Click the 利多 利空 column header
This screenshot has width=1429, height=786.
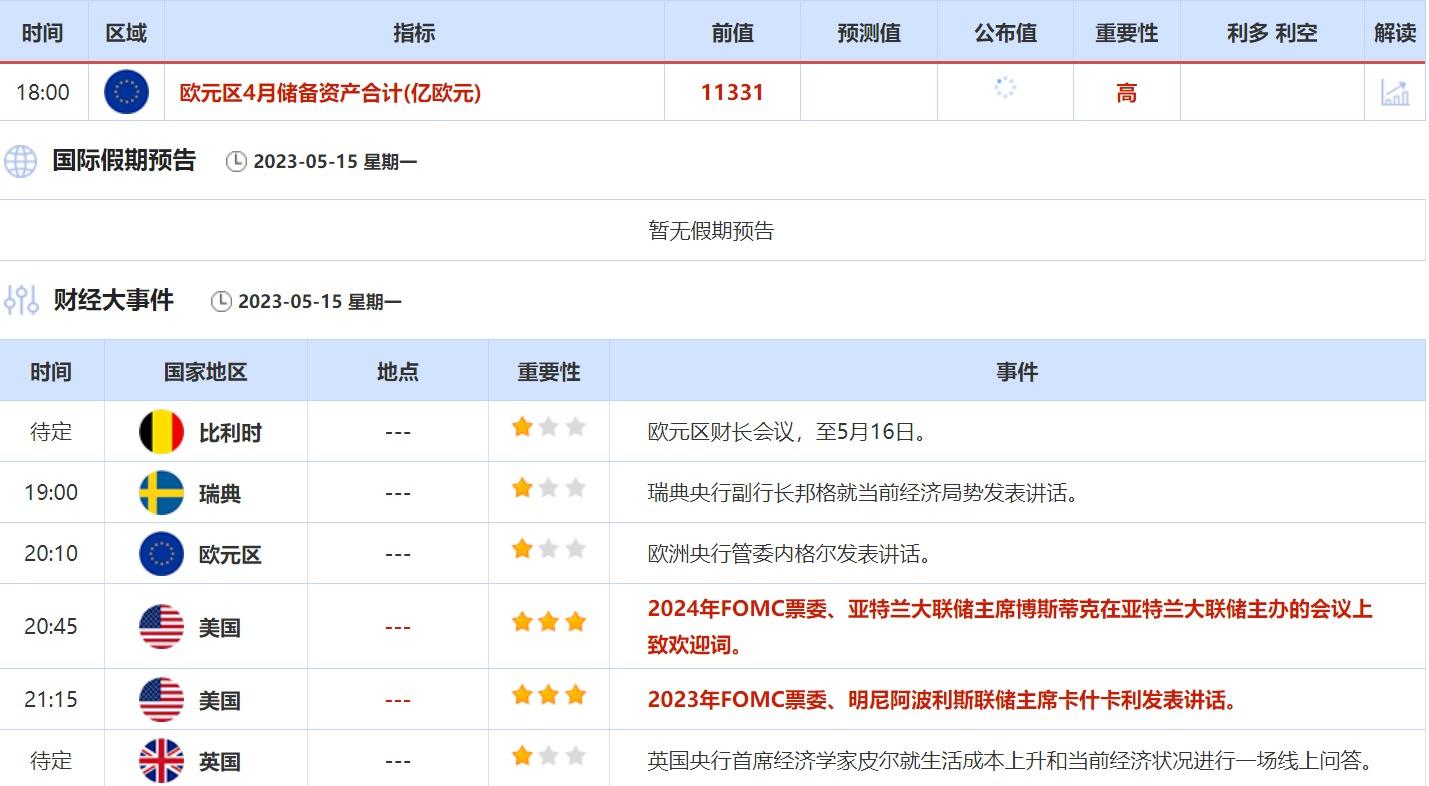click(x=1271, y=33)
